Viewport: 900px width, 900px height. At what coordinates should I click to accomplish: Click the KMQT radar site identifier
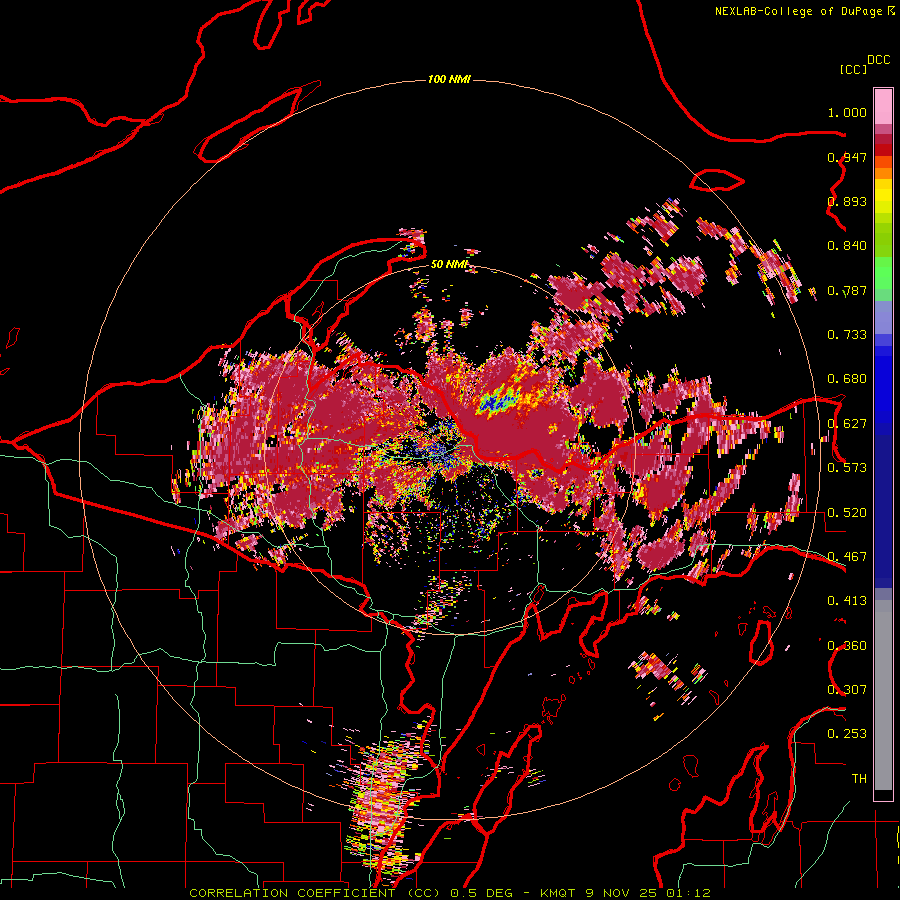coord(558,893)
